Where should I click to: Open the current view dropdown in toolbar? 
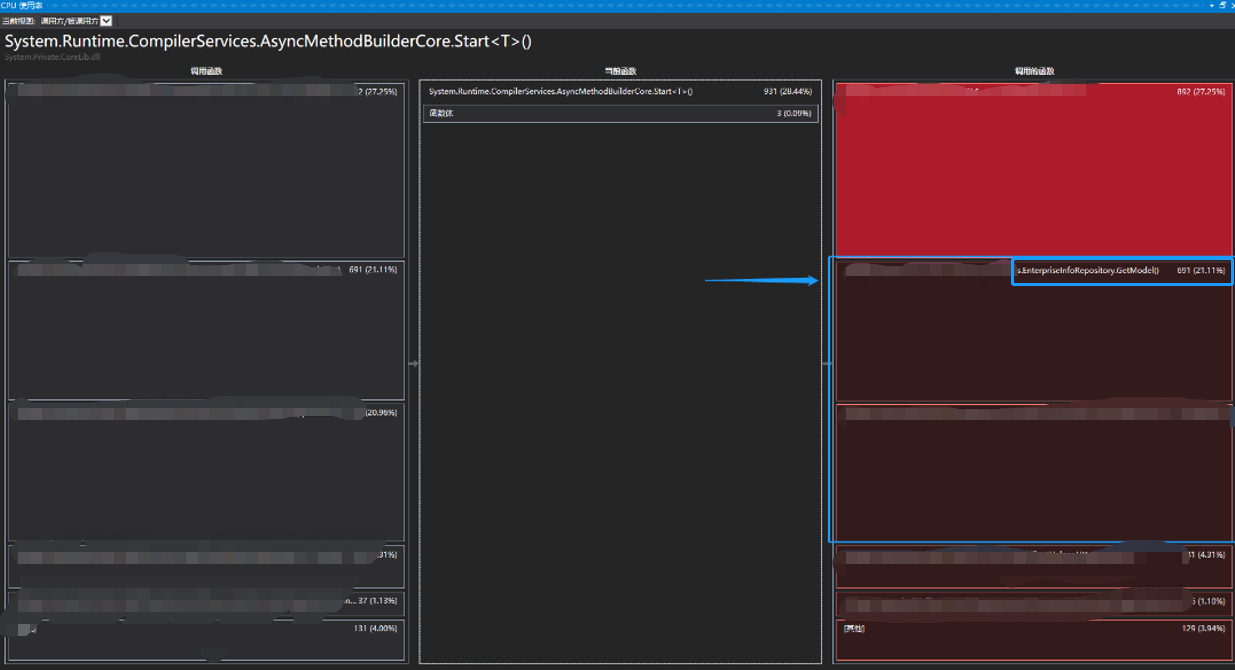click(x=76, y=21)
